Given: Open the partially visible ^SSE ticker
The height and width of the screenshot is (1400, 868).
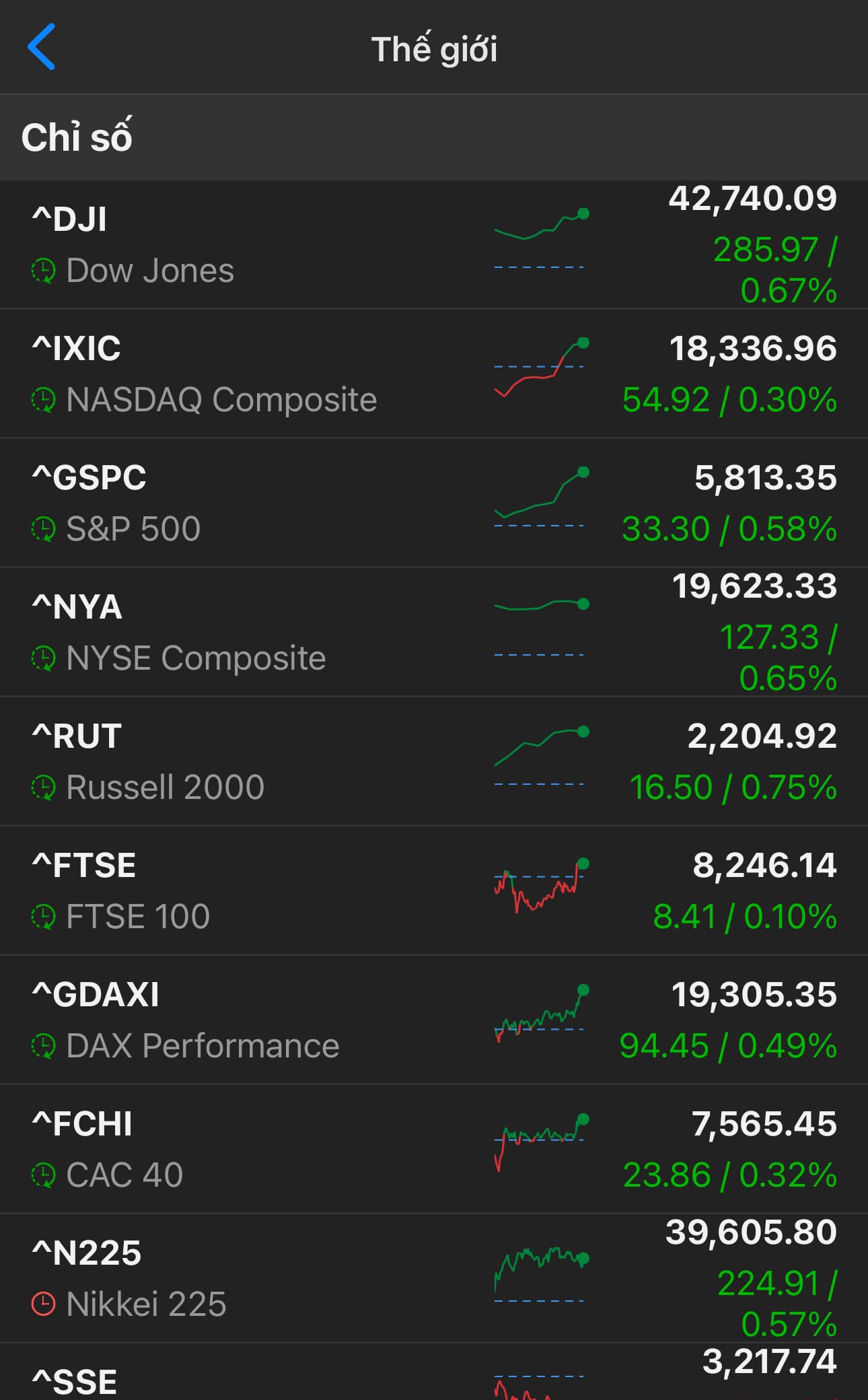Looking at the screenshot, I should pos(75,1382).
